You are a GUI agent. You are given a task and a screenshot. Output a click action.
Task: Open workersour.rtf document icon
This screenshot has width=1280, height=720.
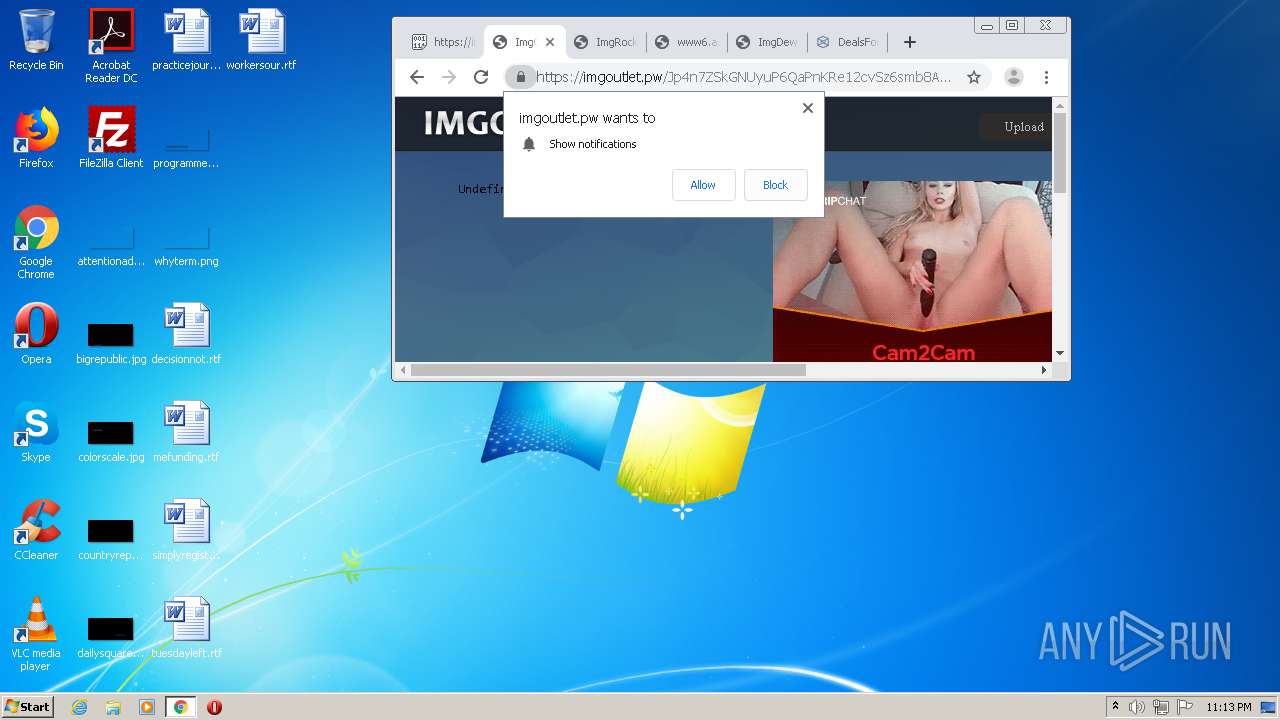pos(261,40)
